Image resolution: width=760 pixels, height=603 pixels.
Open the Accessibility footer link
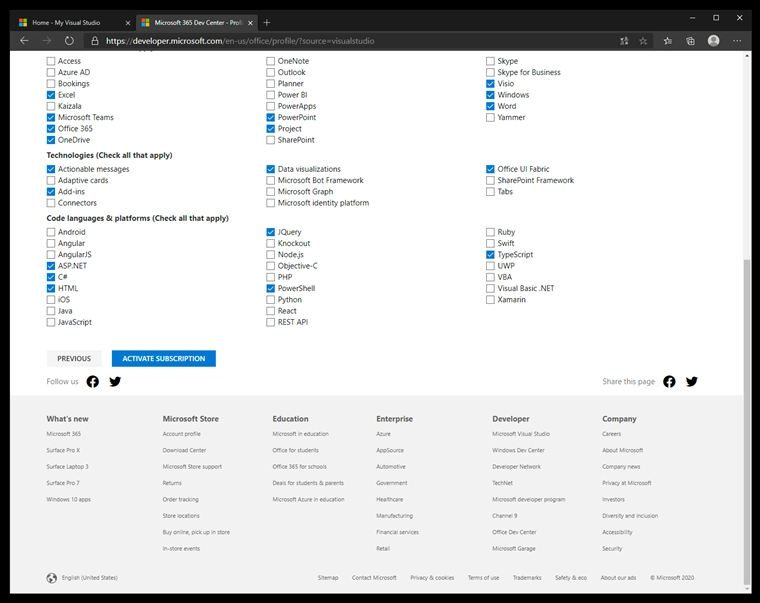tap(617, 532)
